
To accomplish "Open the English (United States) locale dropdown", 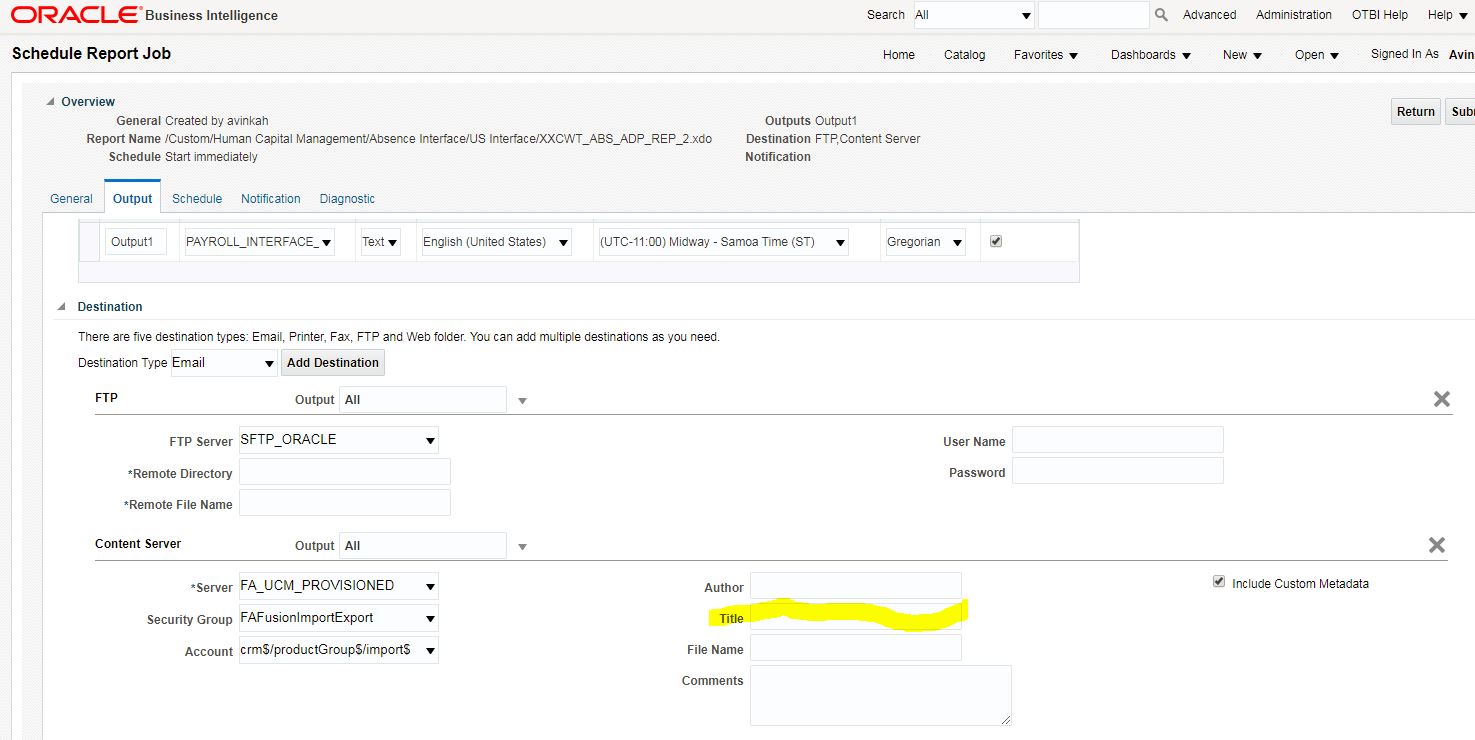I will pos(496,242).
